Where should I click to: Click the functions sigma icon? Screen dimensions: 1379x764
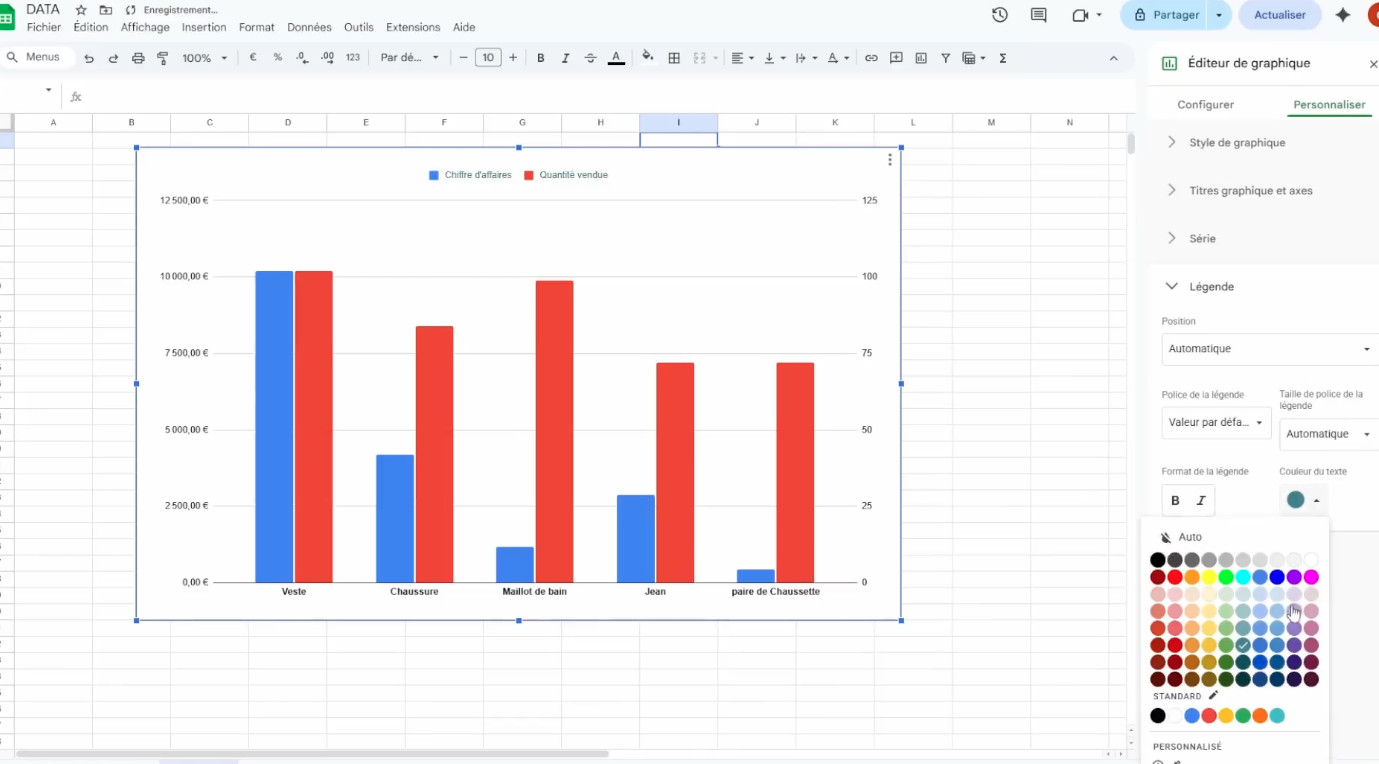1003,58
